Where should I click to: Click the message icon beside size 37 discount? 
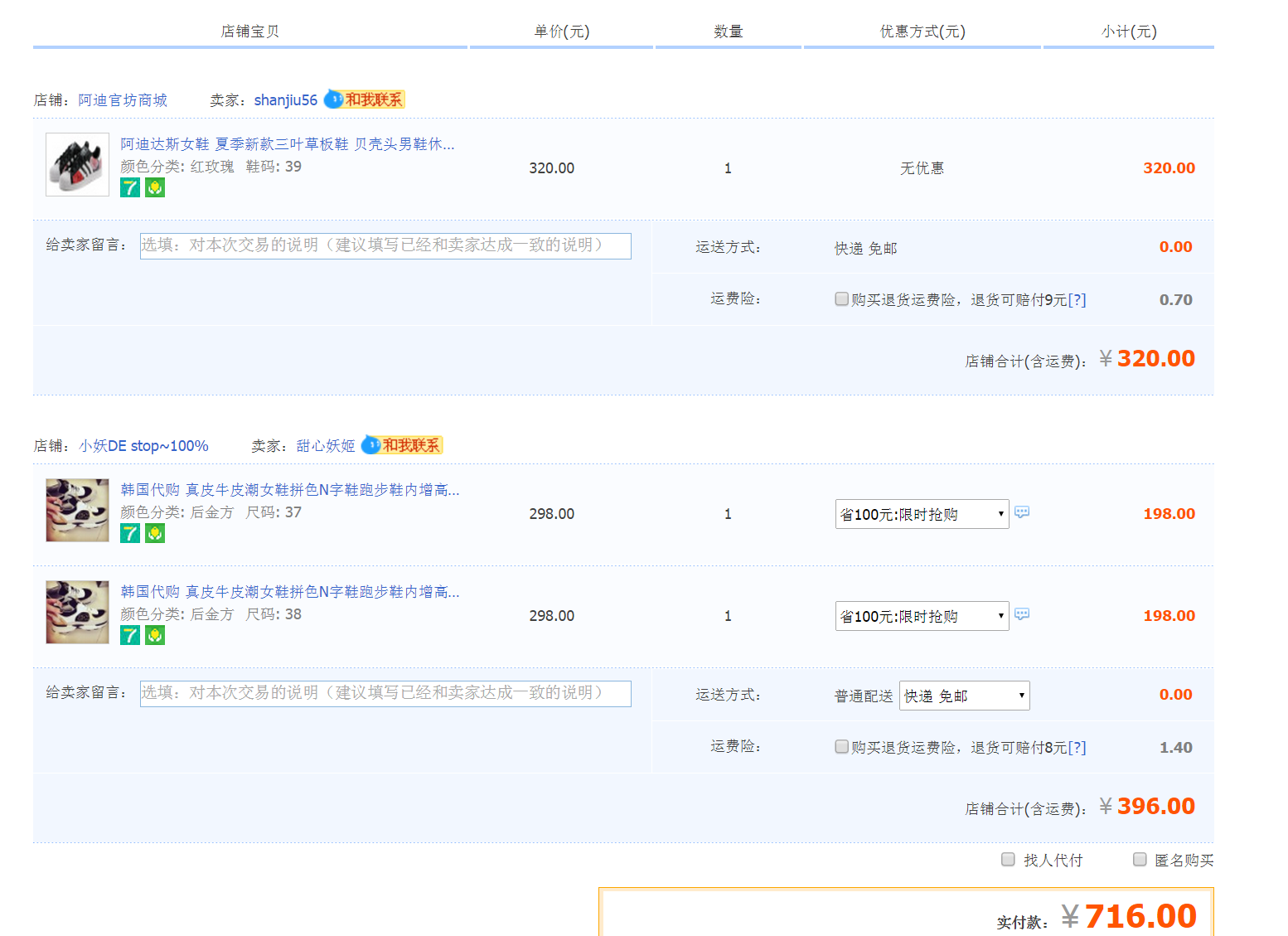click(x=1022, y=512)
